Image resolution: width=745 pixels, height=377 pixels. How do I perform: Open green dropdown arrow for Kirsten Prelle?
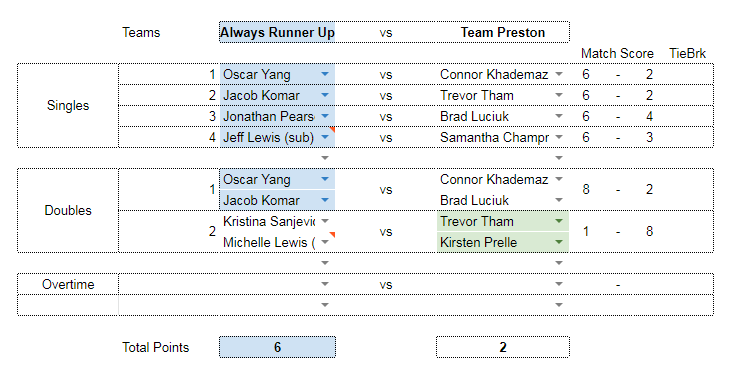[559, 242]
